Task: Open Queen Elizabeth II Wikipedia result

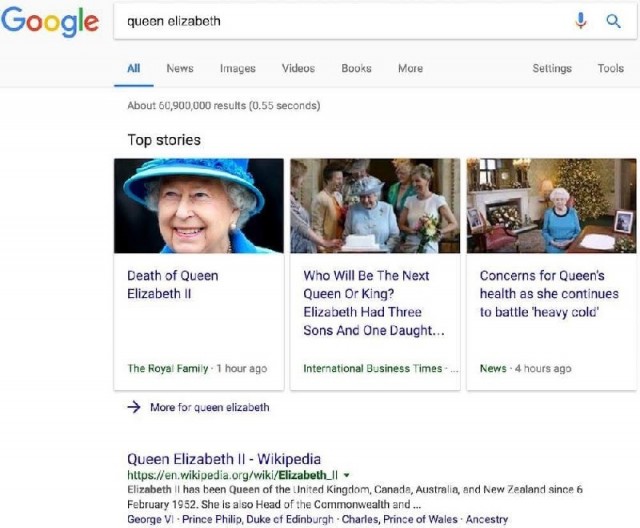Action: [x=224, y=459]
